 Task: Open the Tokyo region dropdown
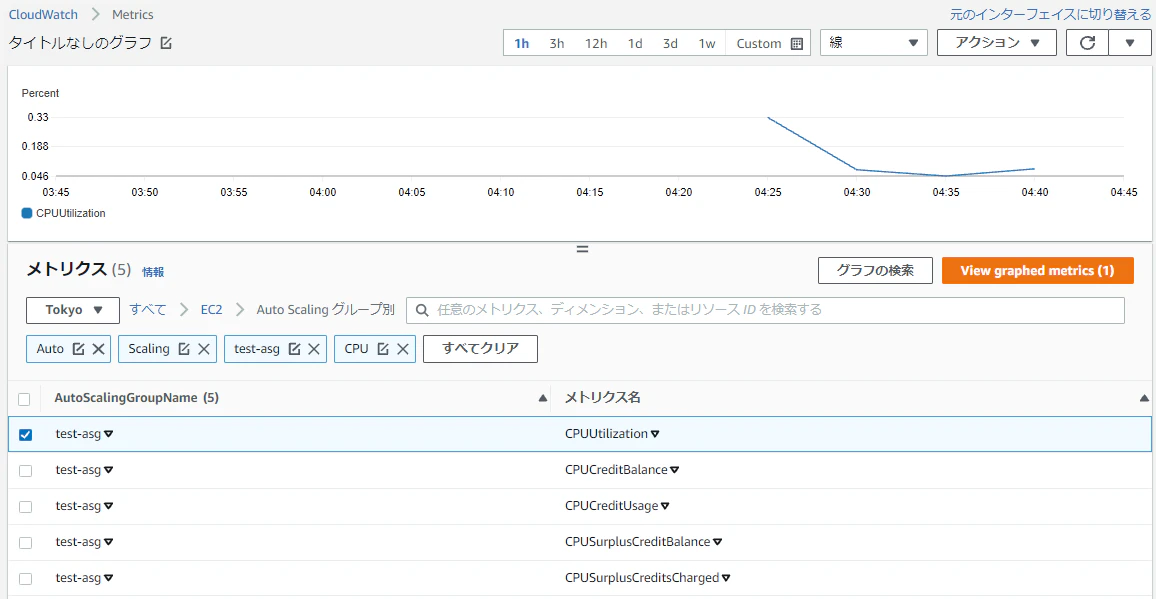(73, 311)
